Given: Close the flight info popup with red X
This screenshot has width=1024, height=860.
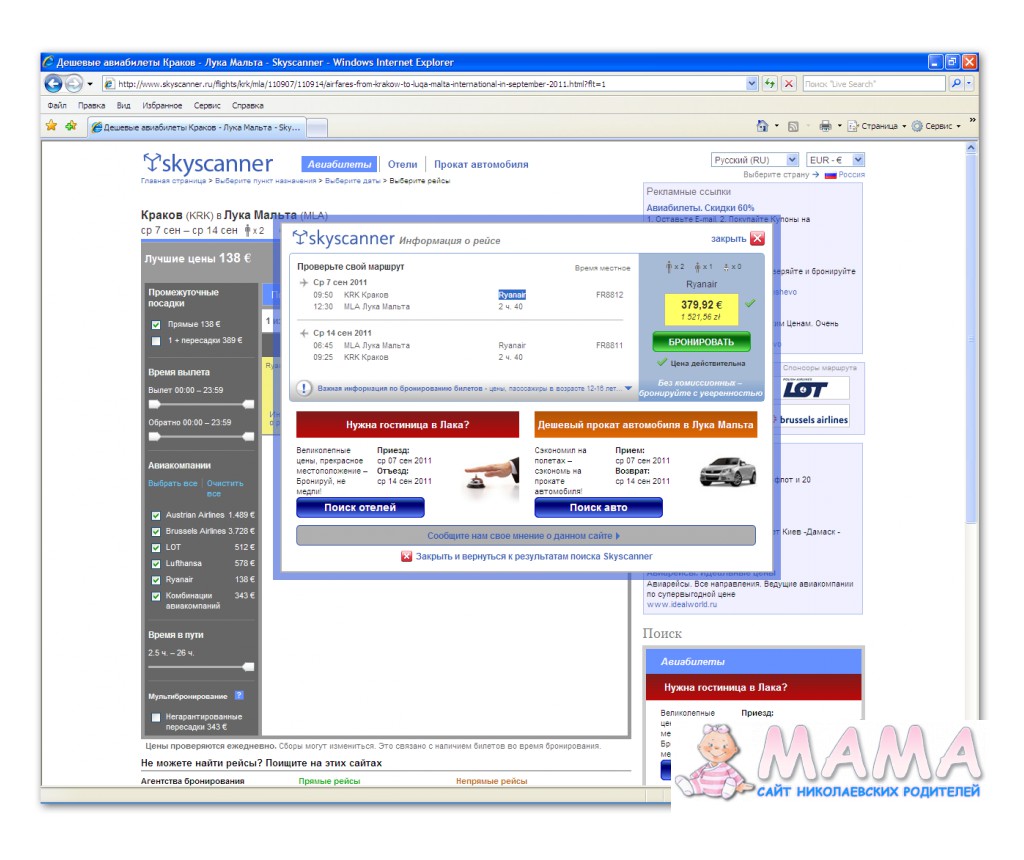Looking at the screenshot, I should [757, 238].
